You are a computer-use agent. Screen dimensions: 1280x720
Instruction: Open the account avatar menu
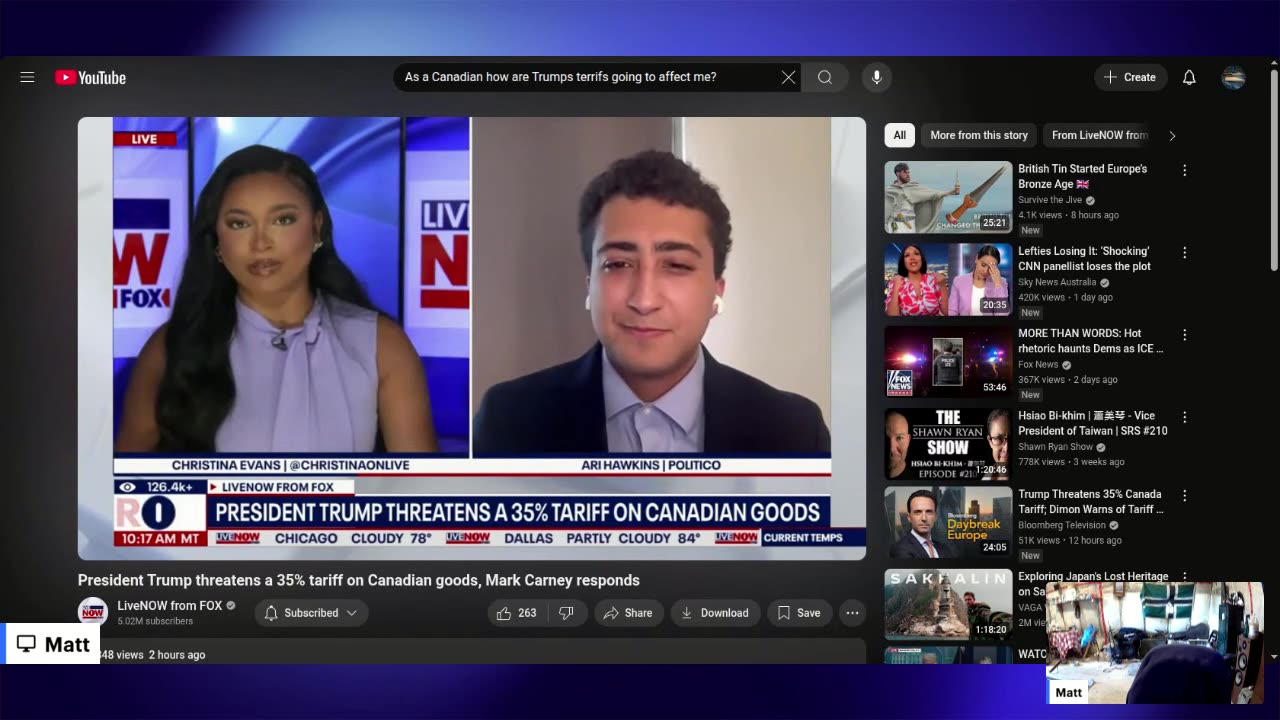(x=1234, y=77)
